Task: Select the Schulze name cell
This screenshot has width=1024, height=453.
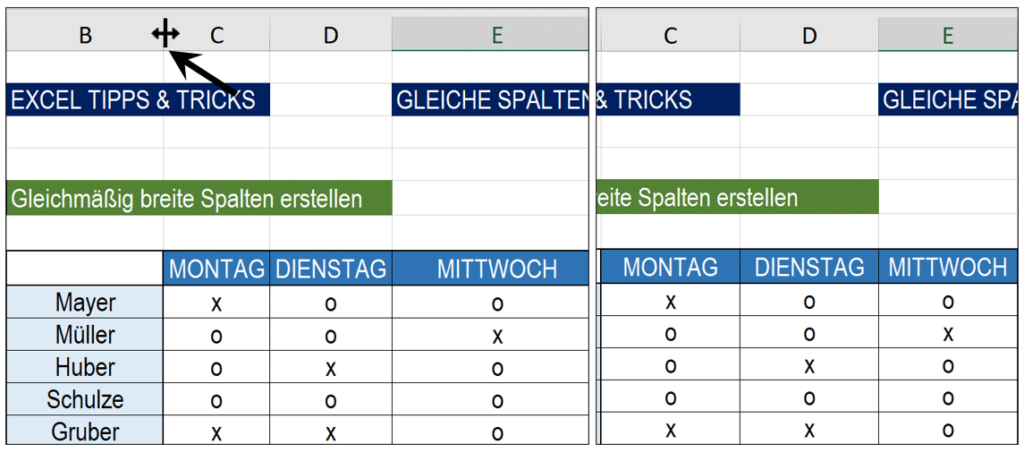Action: [x=85, y=399]
